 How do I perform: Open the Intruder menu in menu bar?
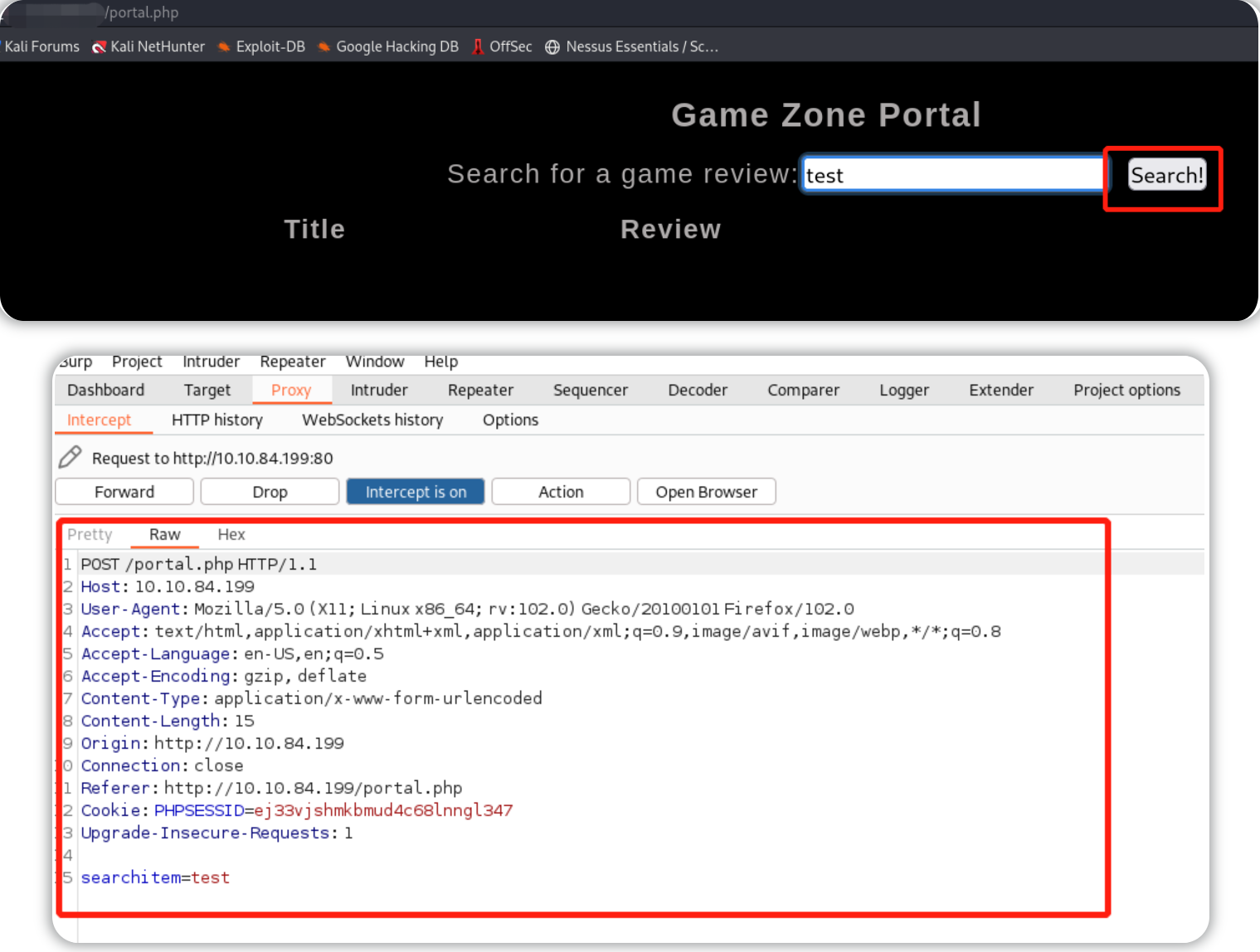[x=211, y=362]
